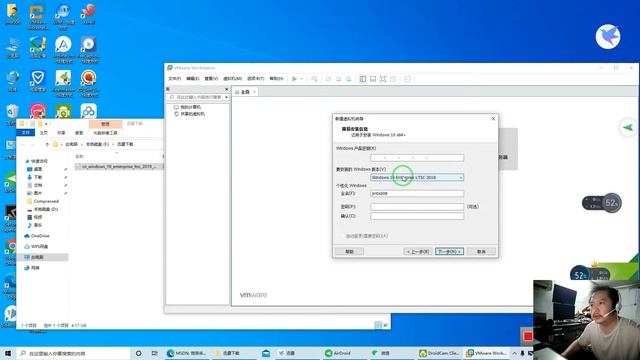Open the Windows Start menu
Image resolution: width=640 pixels, height=360 pixels.
[8, 353]
